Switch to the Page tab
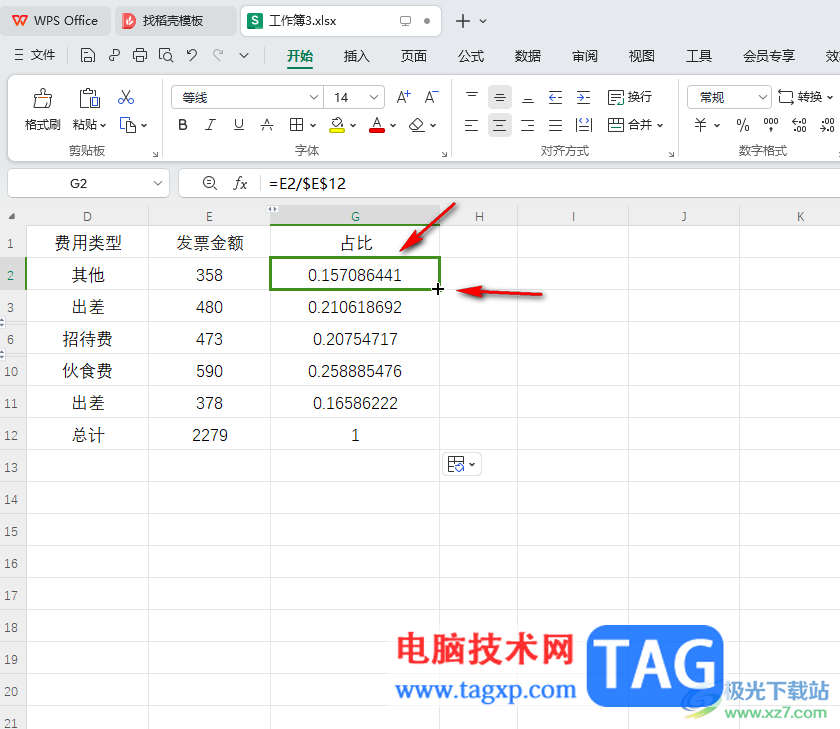Image resolution: width=840 pixels, height=729 pixels. tap(414, 56)
